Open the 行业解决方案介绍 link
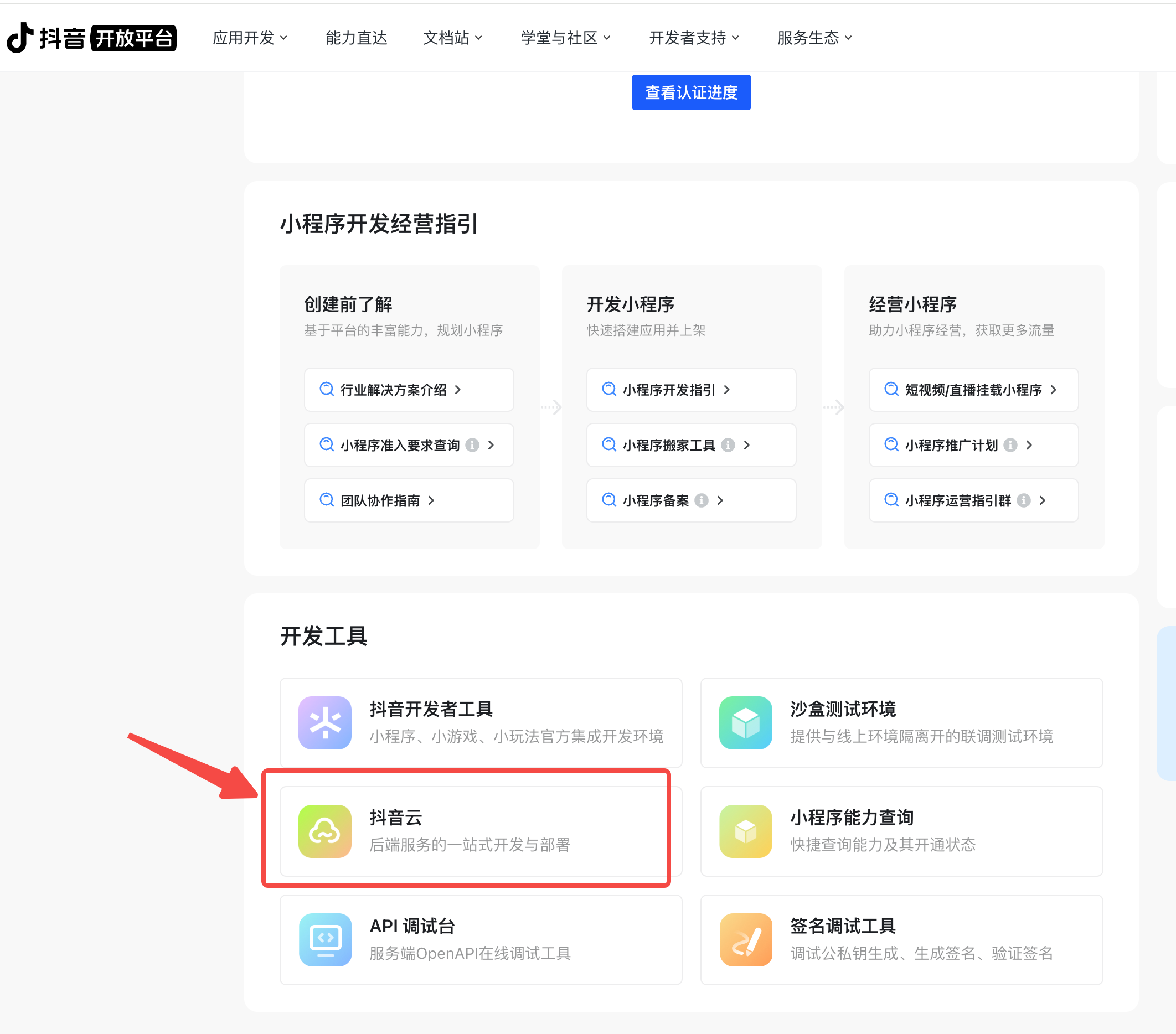Image resolution: width=1176 pixels, height=1034 pixels. pyautogui.click(x=394, y=390)
